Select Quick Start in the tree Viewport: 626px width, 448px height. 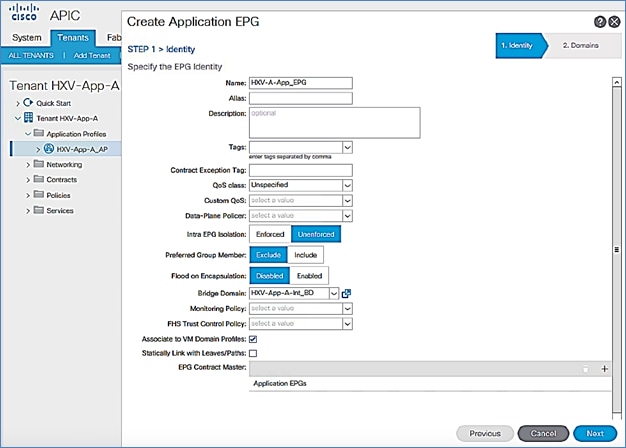tap(53, 103)
